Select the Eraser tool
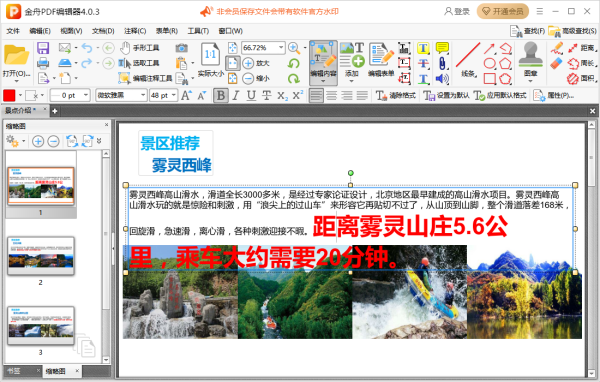The image size is (600, 382). (x=556, y=64)
